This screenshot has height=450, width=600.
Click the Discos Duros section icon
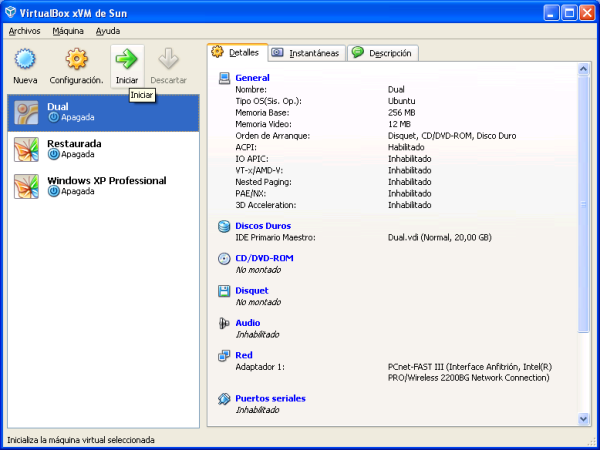point(224,226)
